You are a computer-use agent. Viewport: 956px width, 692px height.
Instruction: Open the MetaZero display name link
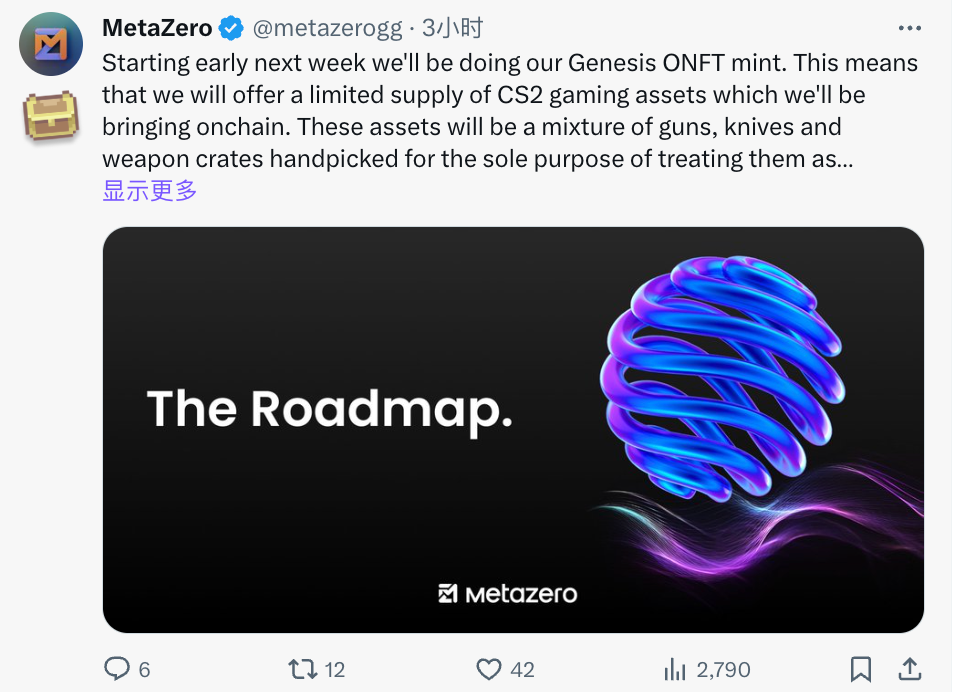coord(157,29)
